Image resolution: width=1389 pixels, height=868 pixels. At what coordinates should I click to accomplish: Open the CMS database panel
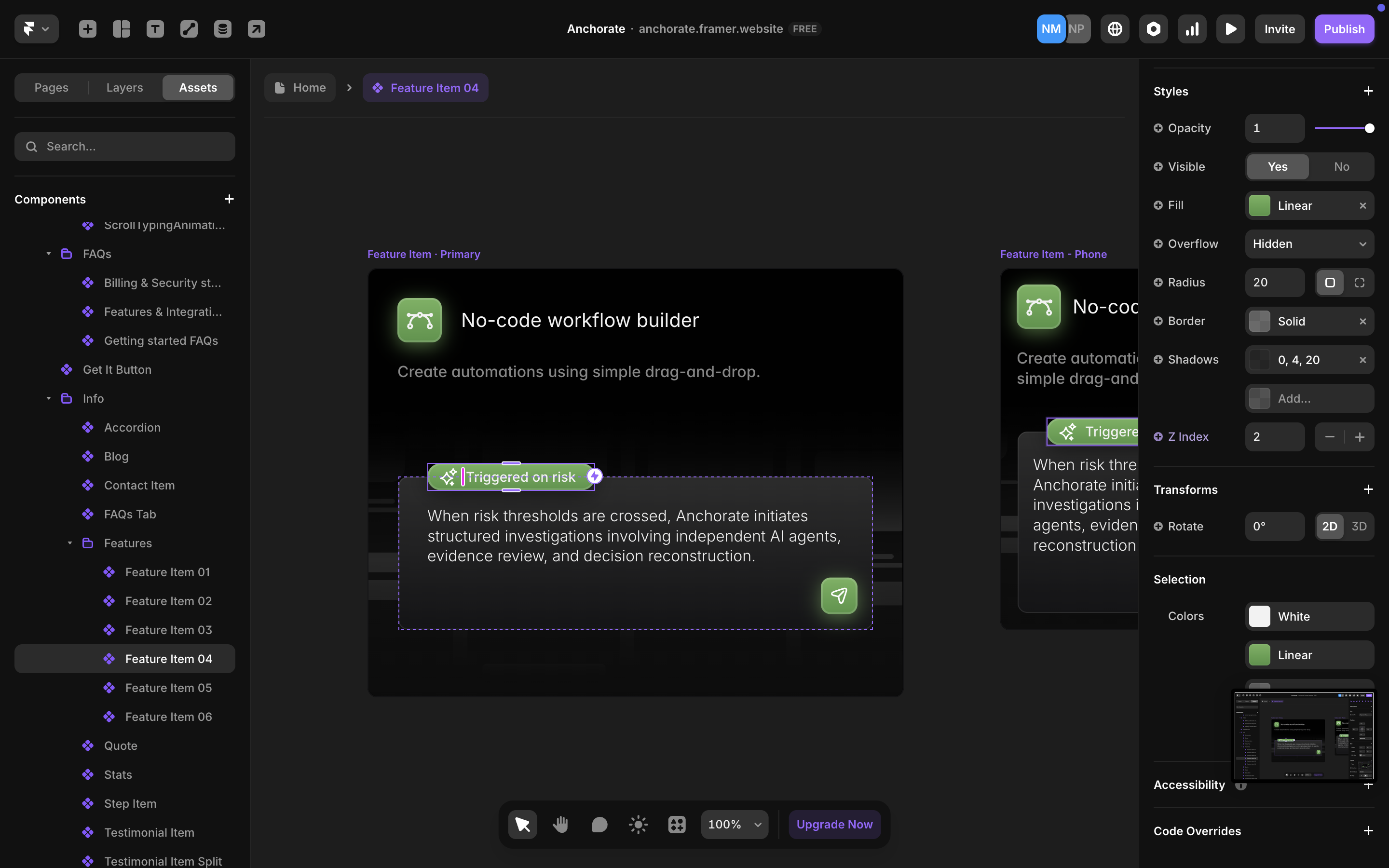[x=223, y=29]
